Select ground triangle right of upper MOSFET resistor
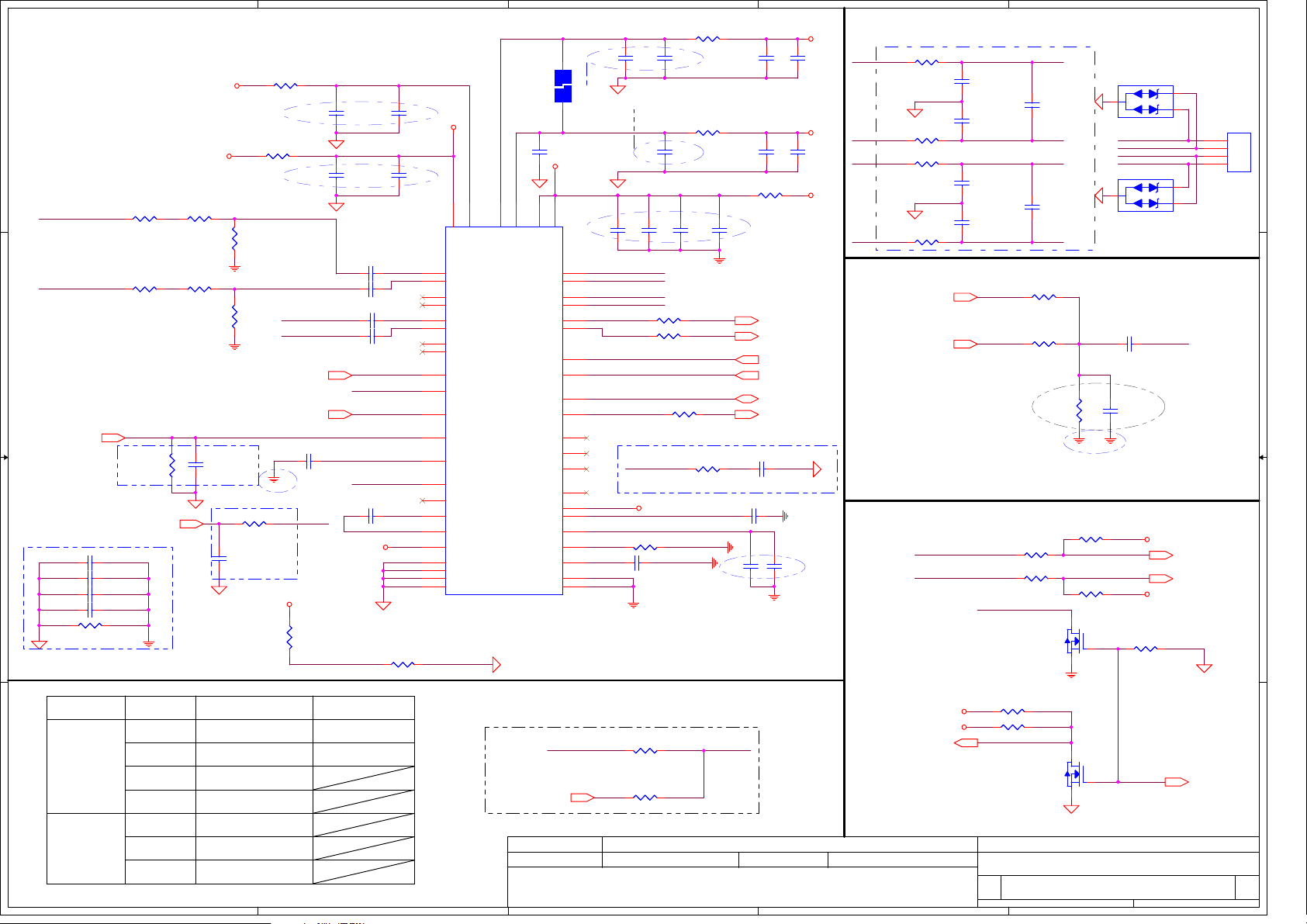 [x=1204, y=668]
